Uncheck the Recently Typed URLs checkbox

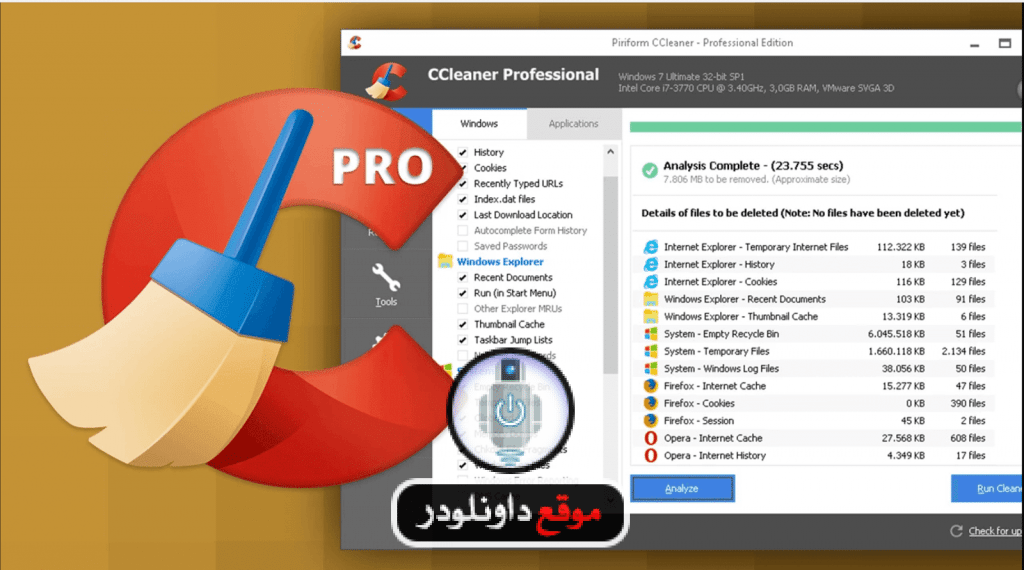coord(462,183)
